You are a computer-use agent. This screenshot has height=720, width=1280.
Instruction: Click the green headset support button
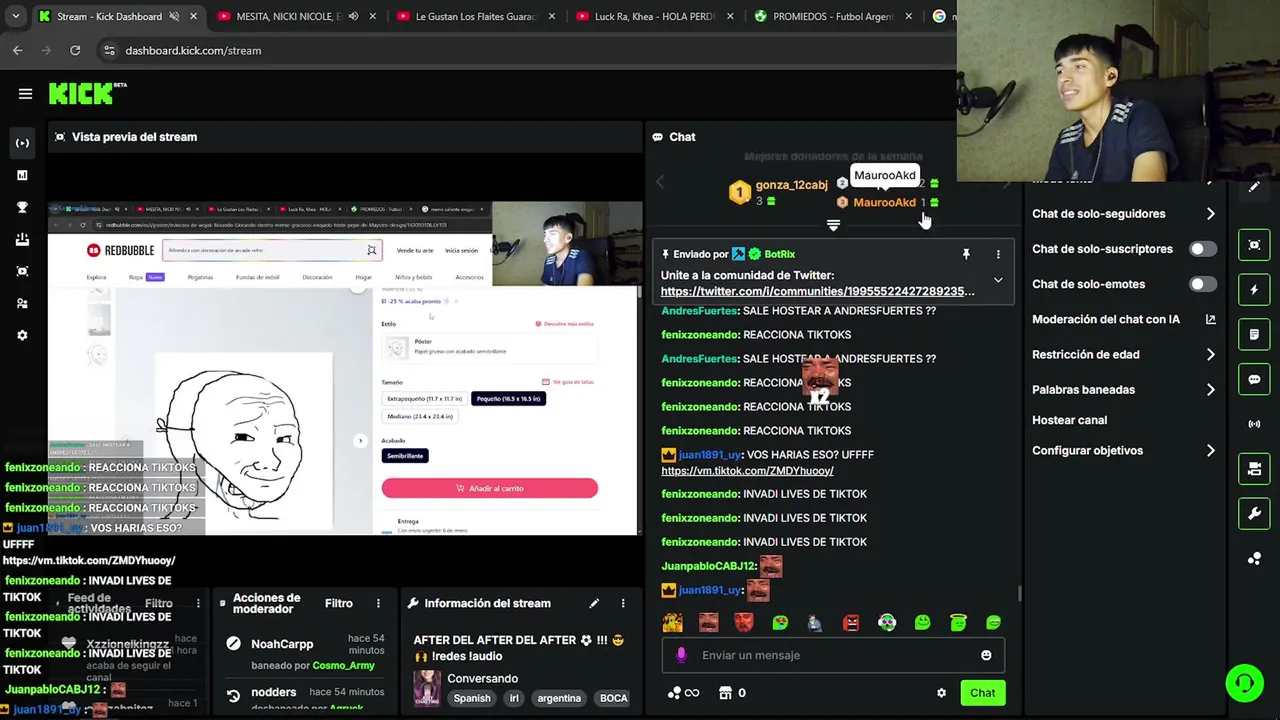pyautogui.click(x=1245, y=683)
